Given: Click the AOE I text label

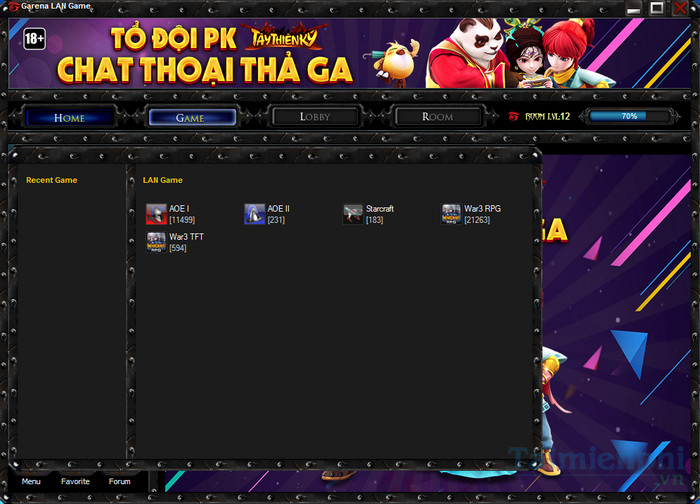Looking at the screenshot, I should (179, 208).
